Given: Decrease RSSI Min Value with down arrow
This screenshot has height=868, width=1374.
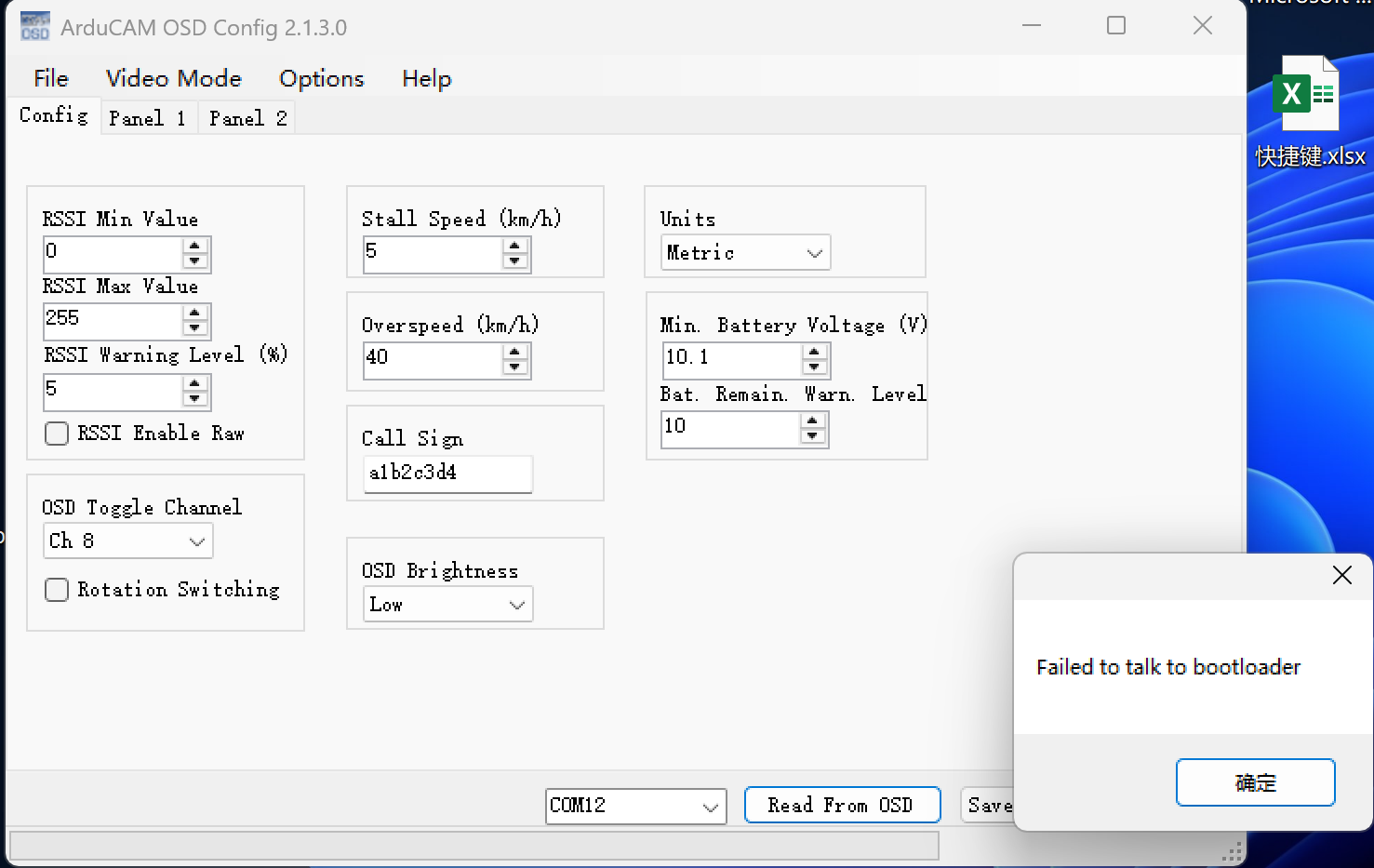Looking at the screenshot, I should click(x=194, y=261).
